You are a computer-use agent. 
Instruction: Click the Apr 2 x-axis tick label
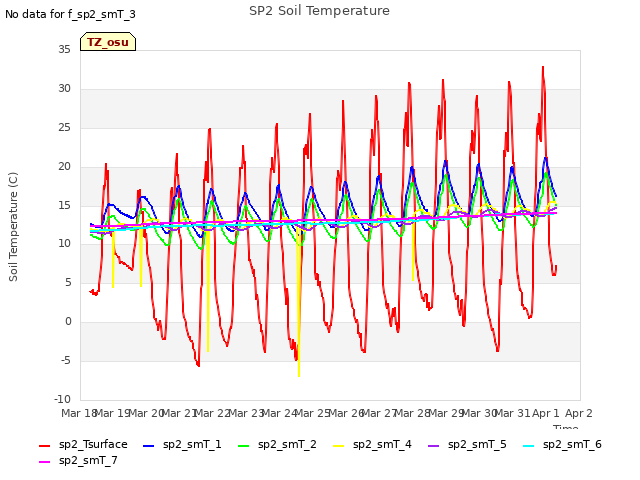578,413
